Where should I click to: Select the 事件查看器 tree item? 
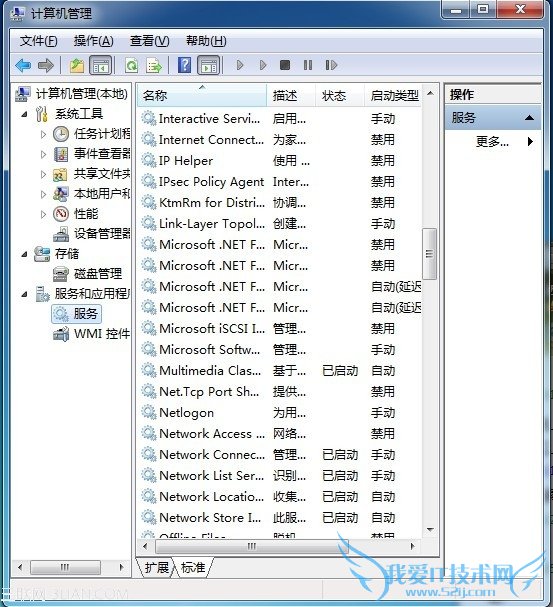coord(92,154)
